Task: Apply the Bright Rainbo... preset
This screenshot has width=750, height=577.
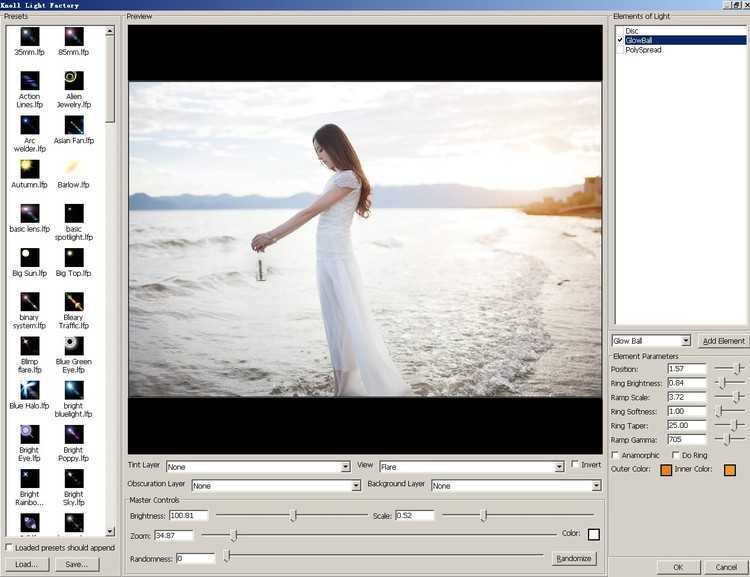Action: pos(30,478)
